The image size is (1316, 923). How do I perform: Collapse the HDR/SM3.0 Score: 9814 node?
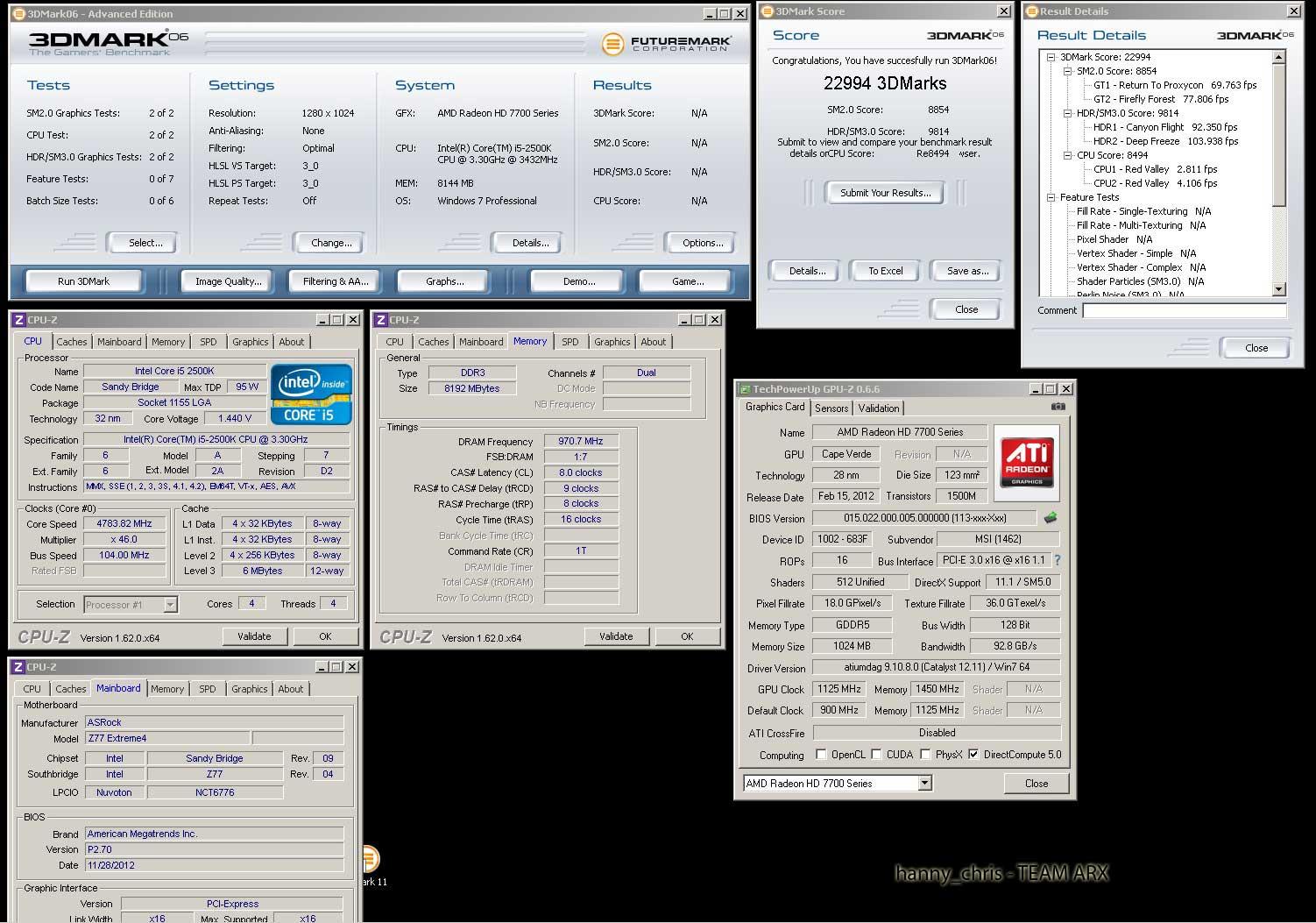point(1067,113)
